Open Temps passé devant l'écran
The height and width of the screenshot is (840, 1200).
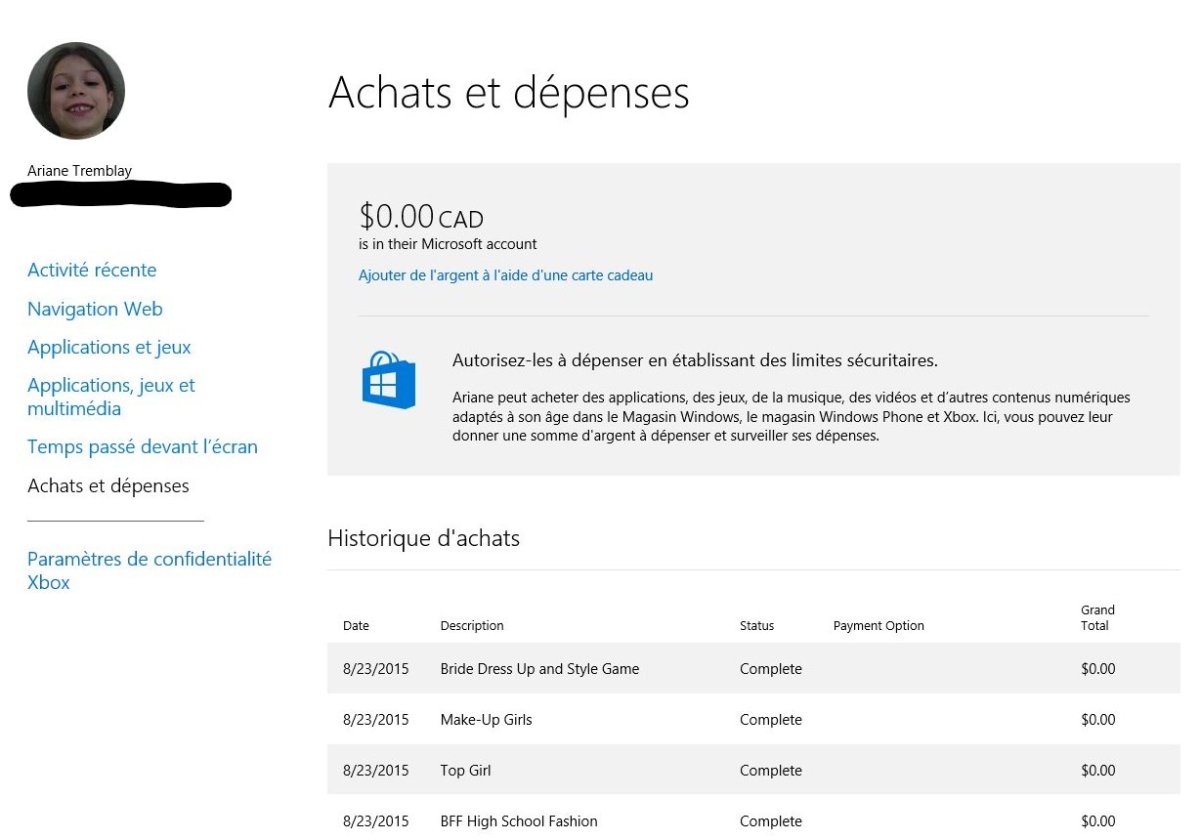click(x=142, y=447)
